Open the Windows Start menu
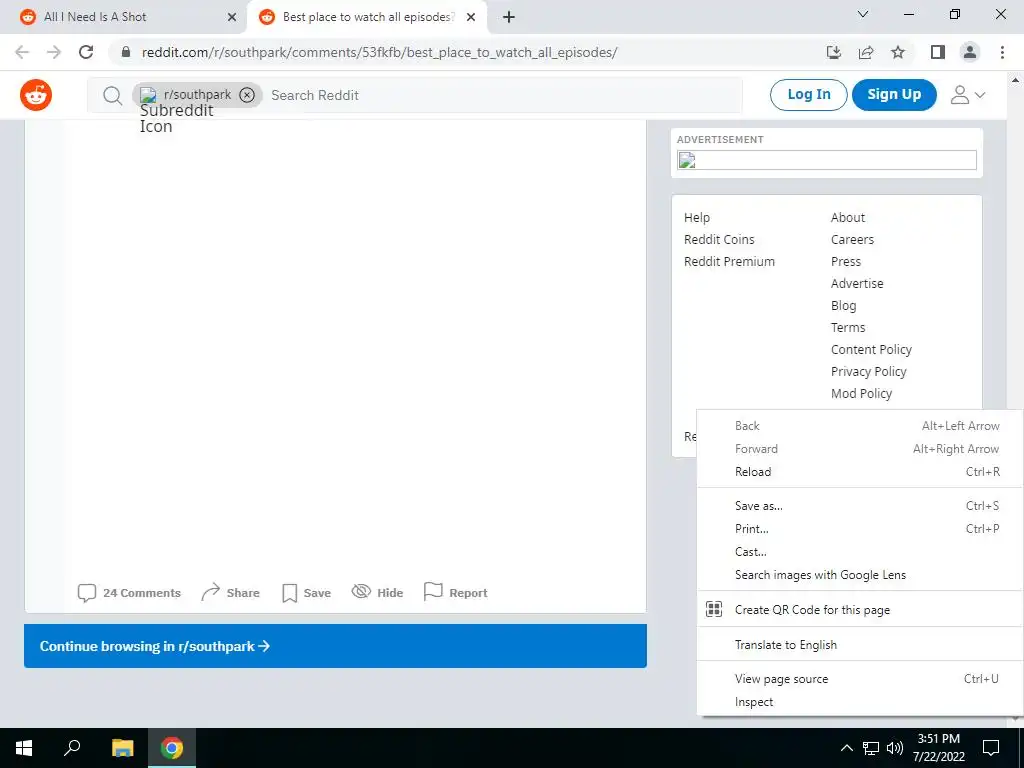This screenshot has height=768, width=1024. tap(24, 748)
